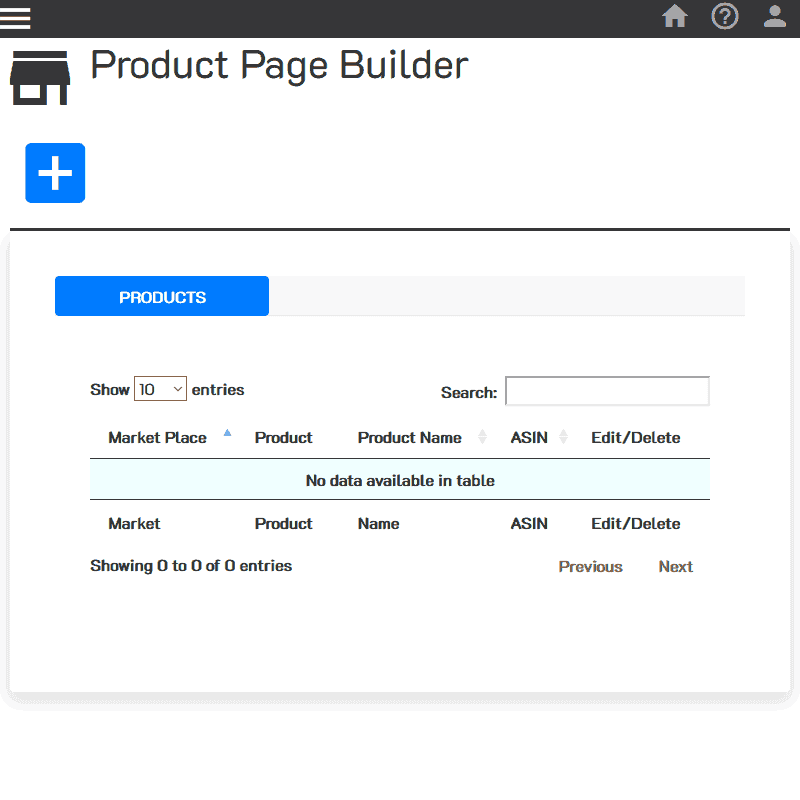
Task: Open the hamburger navigation menu
Action: (16, 18)
